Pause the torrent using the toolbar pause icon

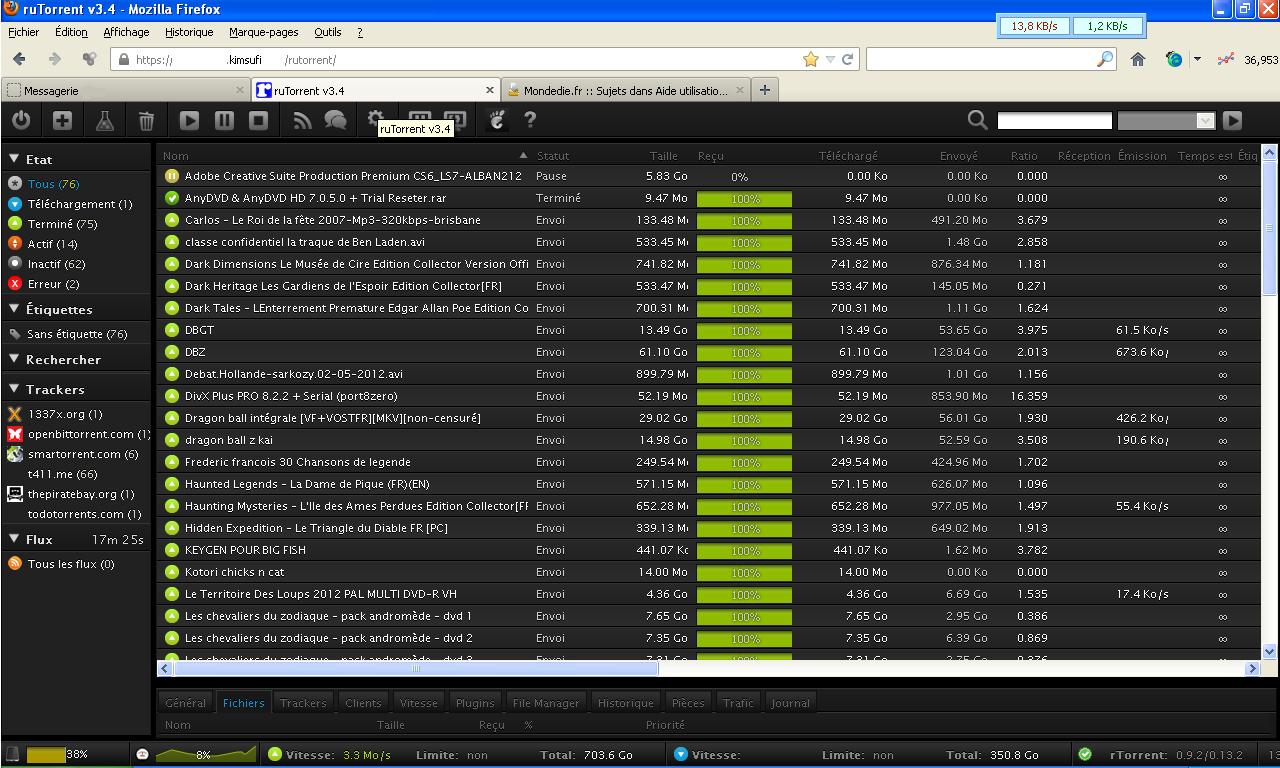tap(224, 120)
